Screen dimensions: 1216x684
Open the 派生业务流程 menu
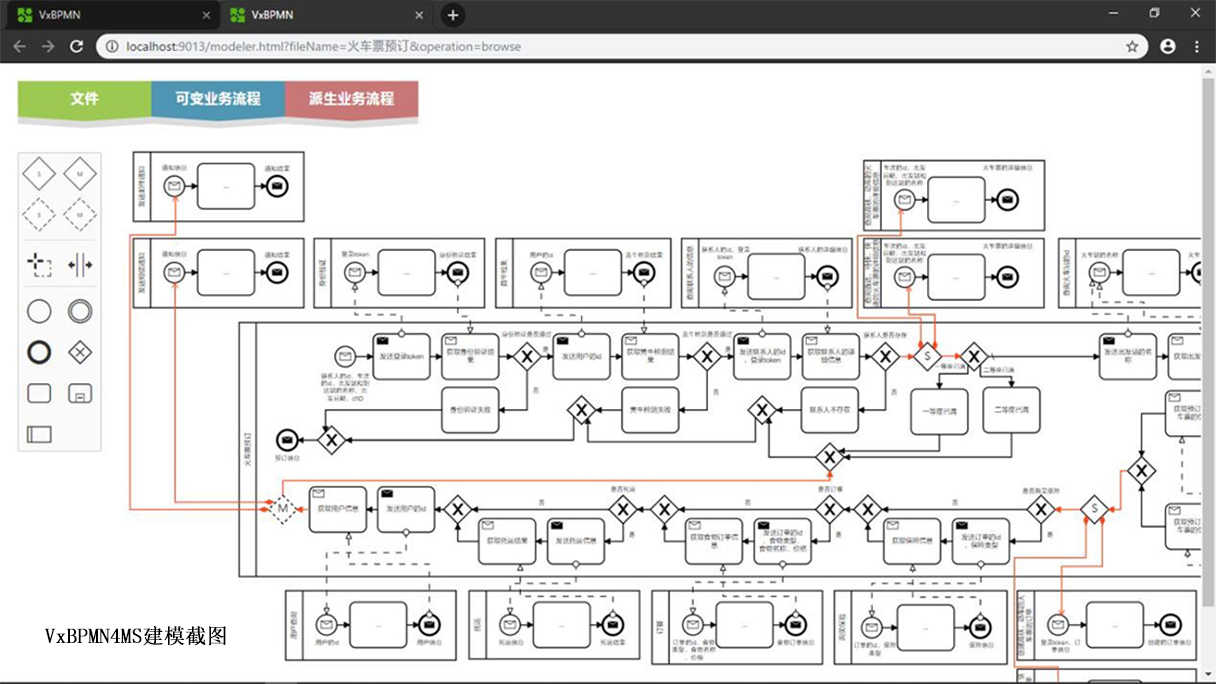[351, 99]
